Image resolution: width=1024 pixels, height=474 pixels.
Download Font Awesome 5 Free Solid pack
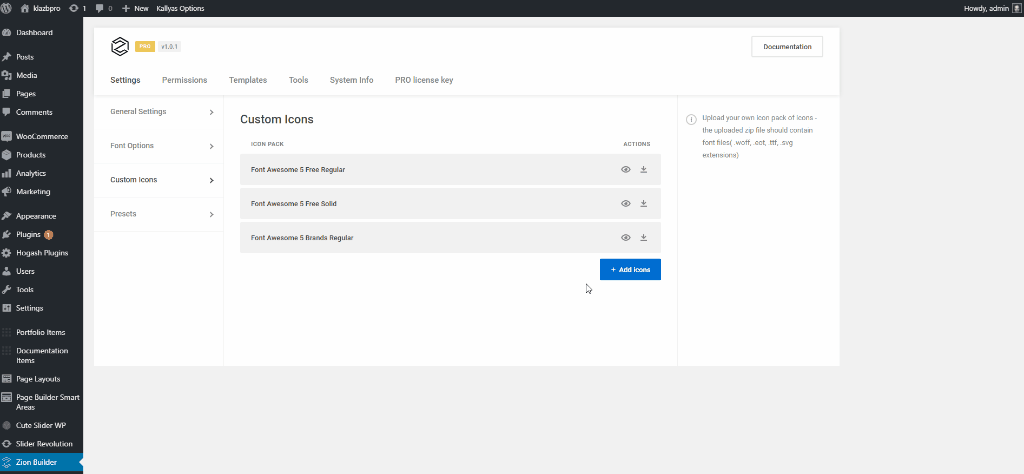click(x=643, y=204)
